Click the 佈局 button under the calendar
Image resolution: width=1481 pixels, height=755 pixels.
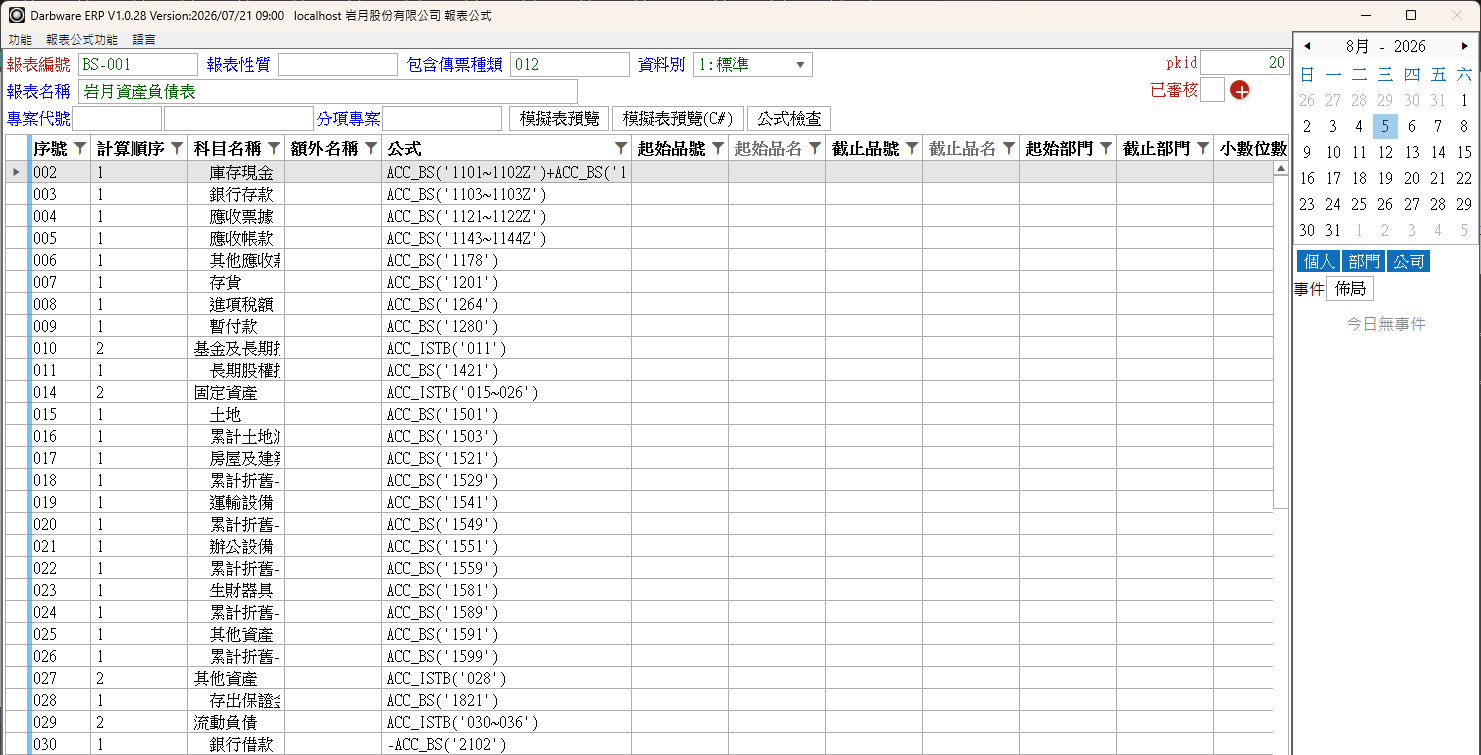pyautogui.click(x=1350, y=289)
